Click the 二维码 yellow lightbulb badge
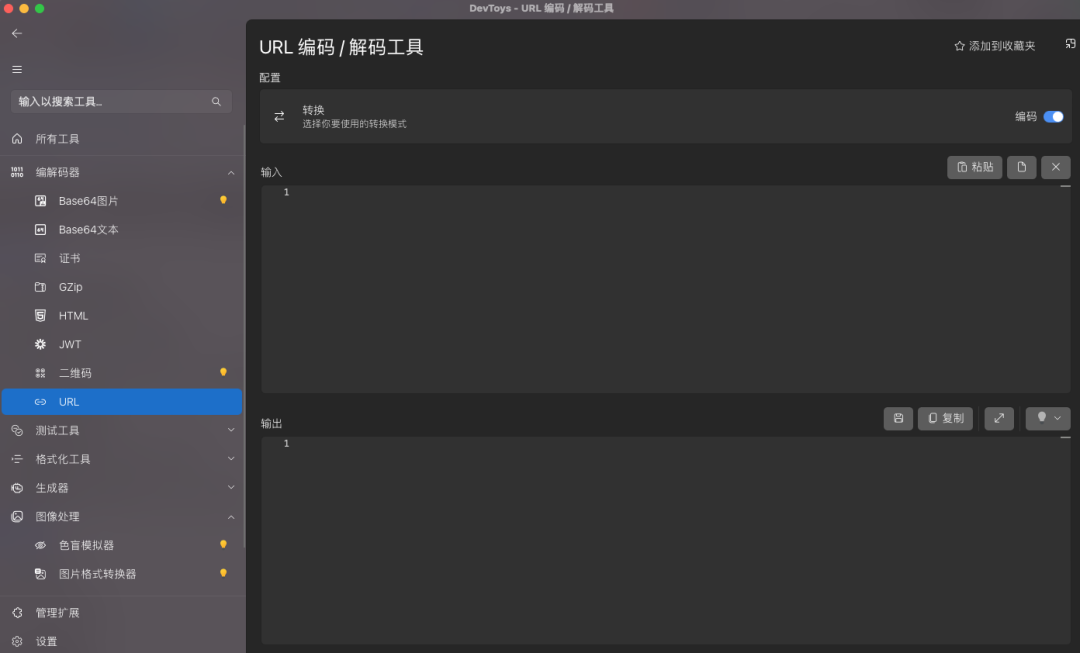Viewport: 1080px width, 653px height. pos(223,373)
